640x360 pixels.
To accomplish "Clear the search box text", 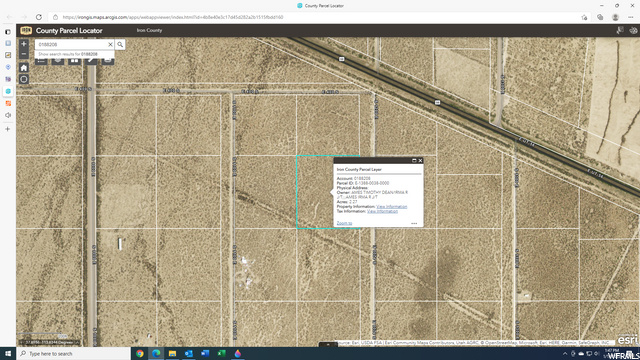I will click(x=110, y=44).
